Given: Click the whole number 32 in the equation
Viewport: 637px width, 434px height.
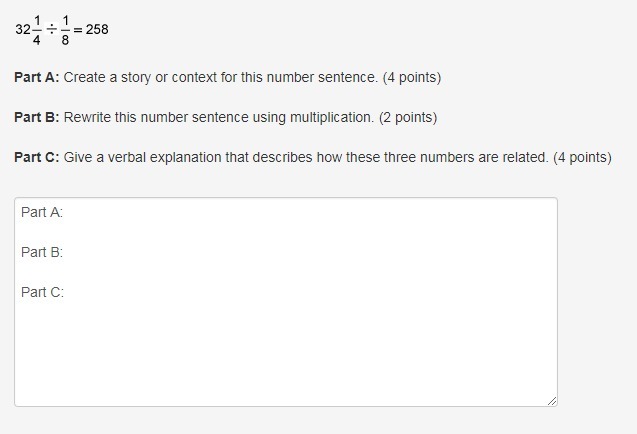Looking at the screenshot, I should 22,30.
